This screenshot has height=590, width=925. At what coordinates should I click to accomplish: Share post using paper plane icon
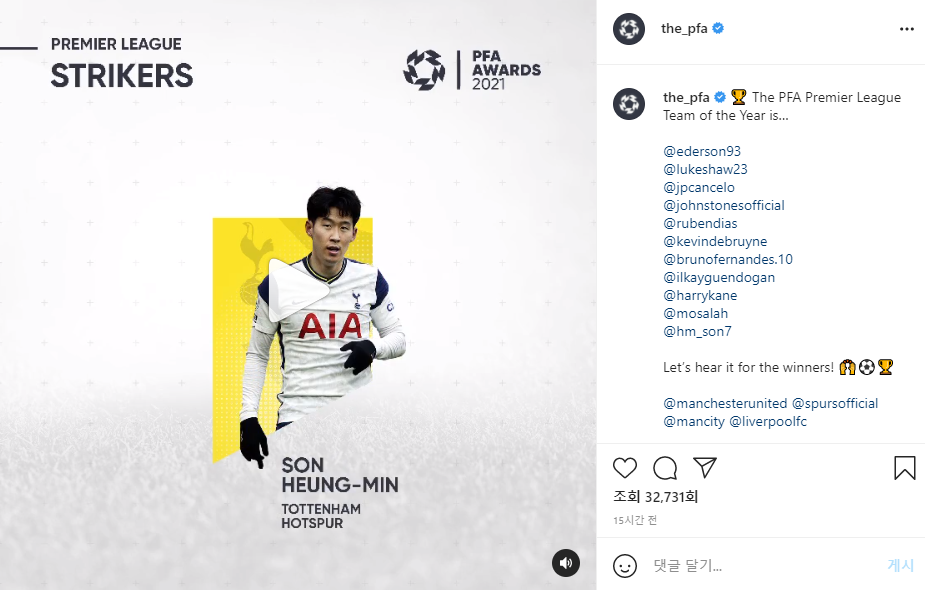pyautogui.click(x=704, y=467)
